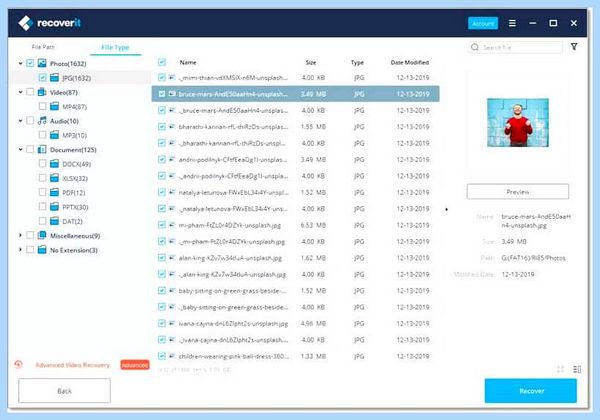Click the MP4(87) folder icon

click(x=54, y=106)
